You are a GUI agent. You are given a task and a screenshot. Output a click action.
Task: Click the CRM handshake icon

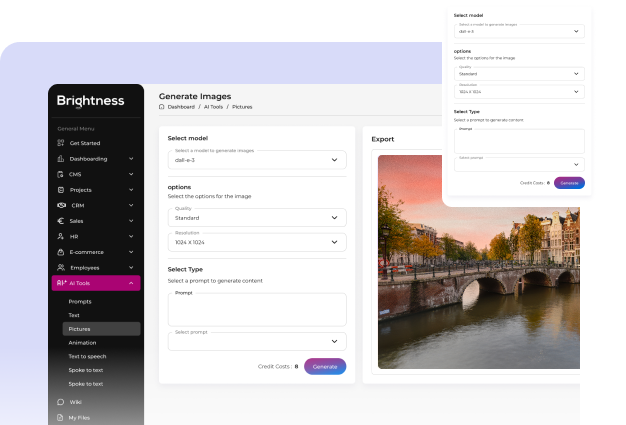(61, 205)
